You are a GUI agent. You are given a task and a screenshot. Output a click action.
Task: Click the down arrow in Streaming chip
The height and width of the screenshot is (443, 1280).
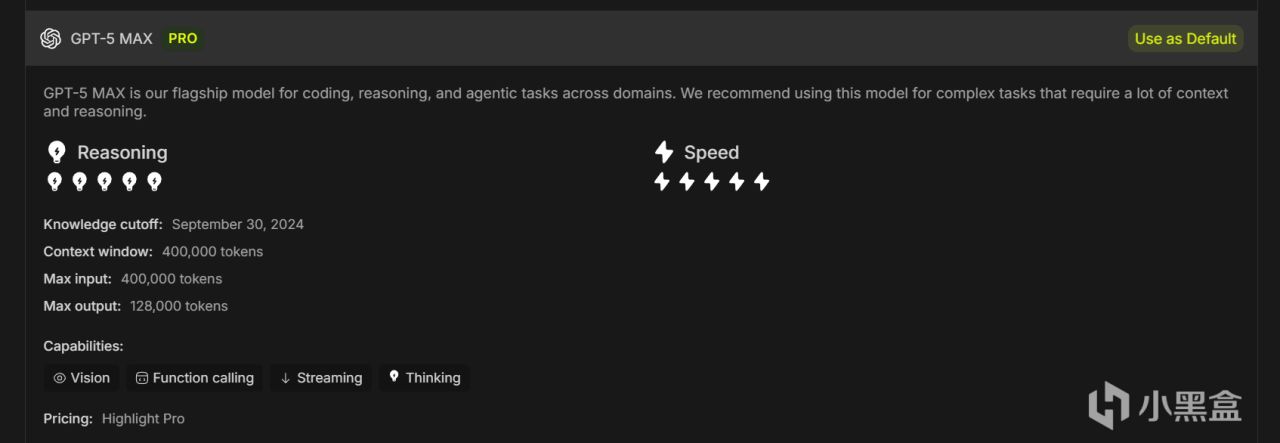coord(285,378)
